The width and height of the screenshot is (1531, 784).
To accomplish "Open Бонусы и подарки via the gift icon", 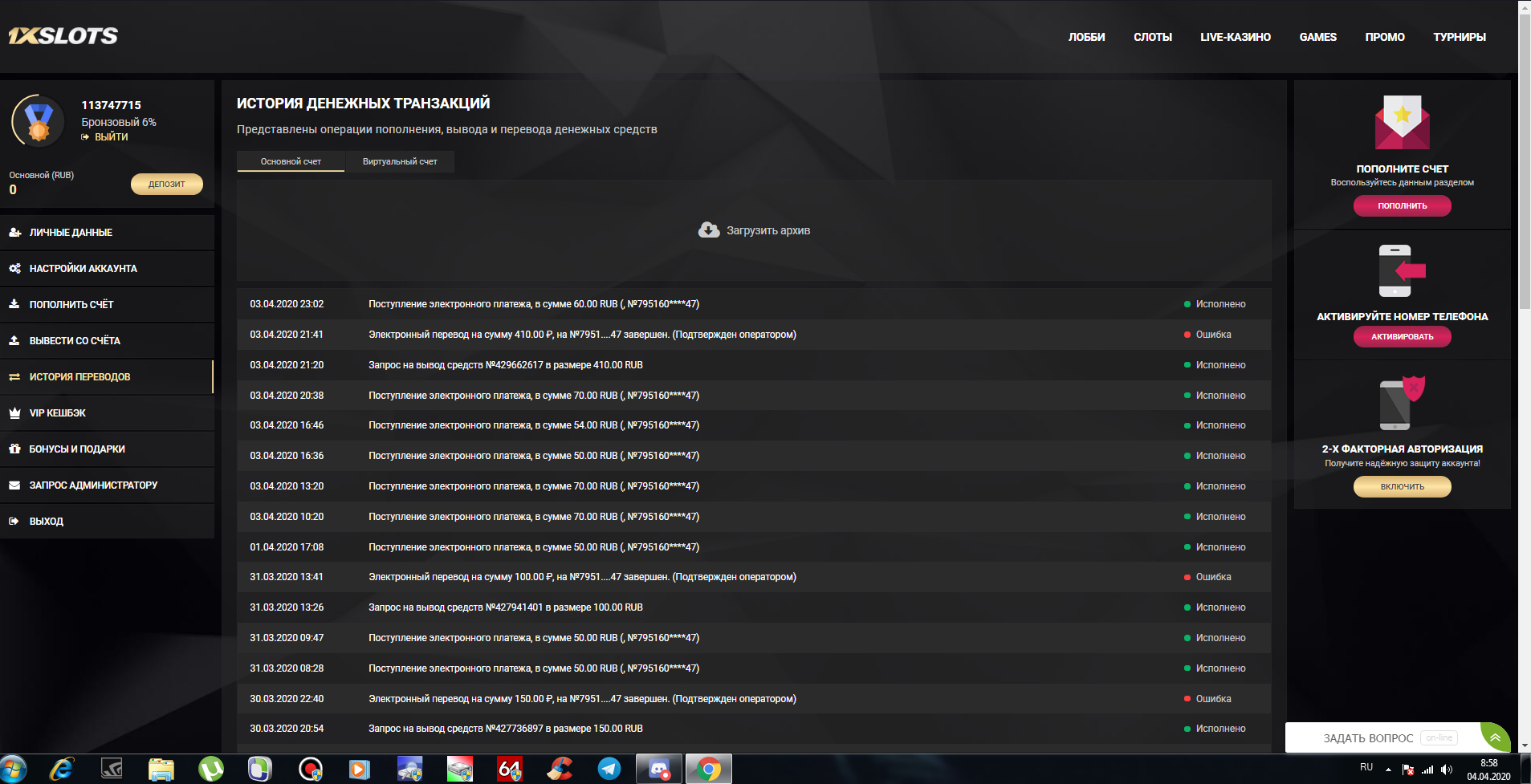I will click(x=13, y=449).
